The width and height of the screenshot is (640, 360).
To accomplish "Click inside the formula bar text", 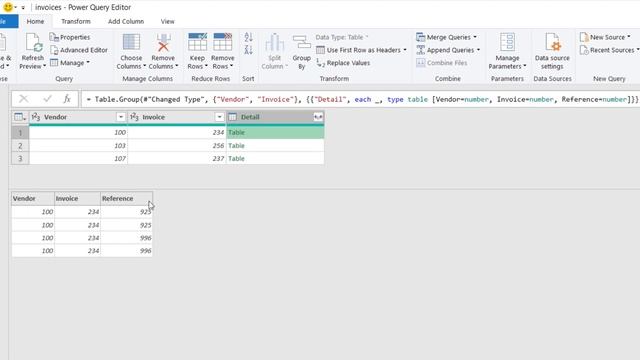I will pyautogui.click(x=362, y=99).
